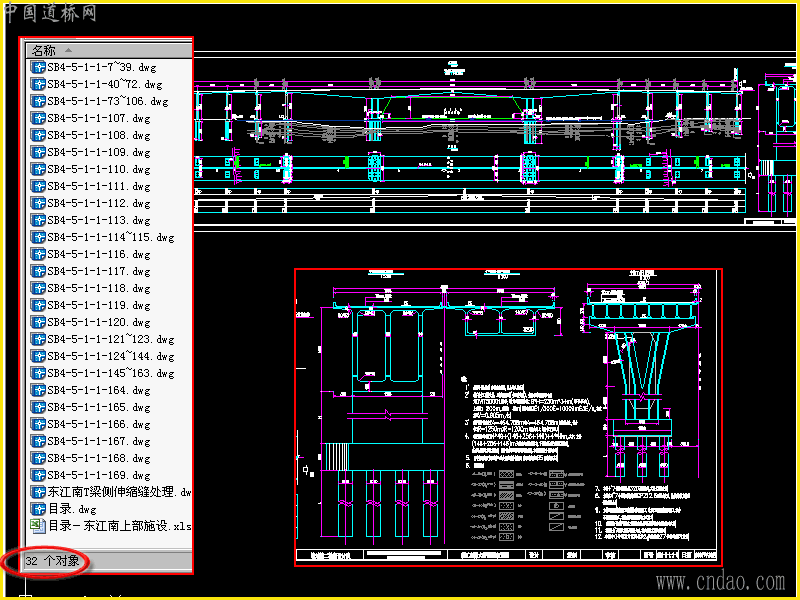
Task: Click the file icon of SB4-5-1-1-107.dwg
Action: pos(38,118)
